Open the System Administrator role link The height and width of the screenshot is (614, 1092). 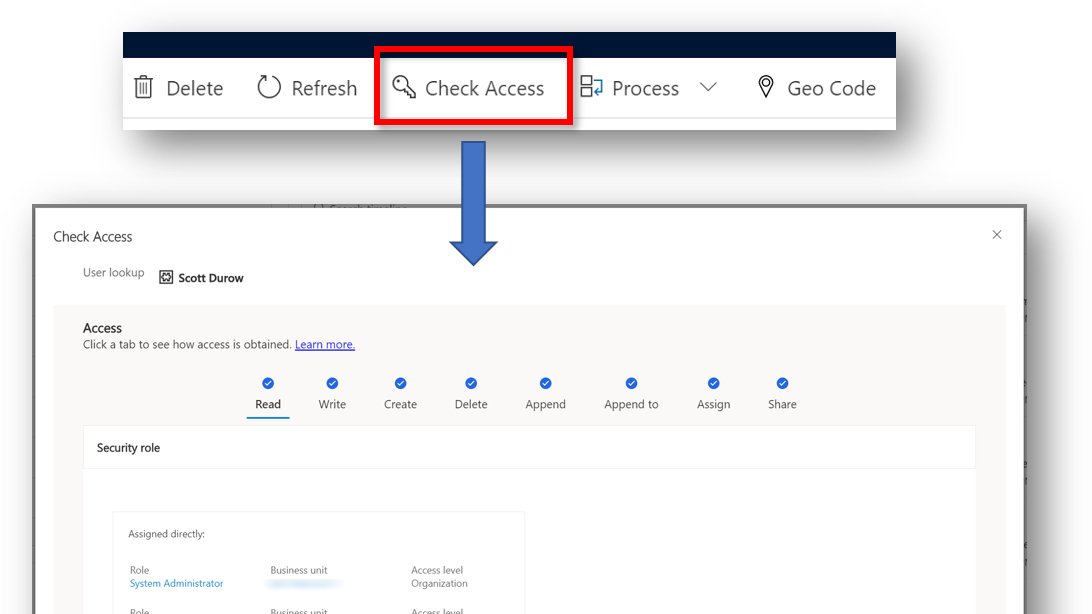coord(176,583)
